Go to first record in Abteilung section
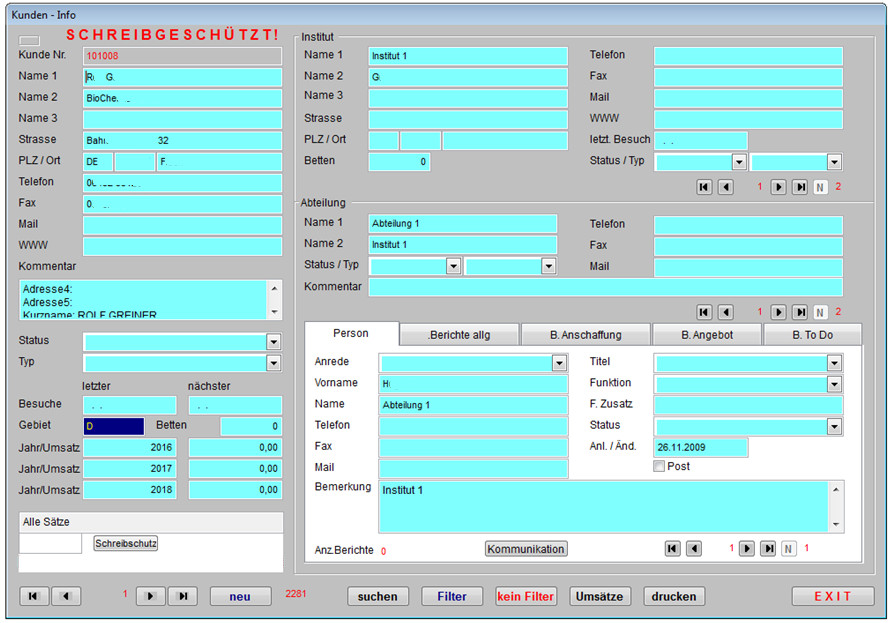The width and height of the screenshot is (891, 623). [704, 312]
